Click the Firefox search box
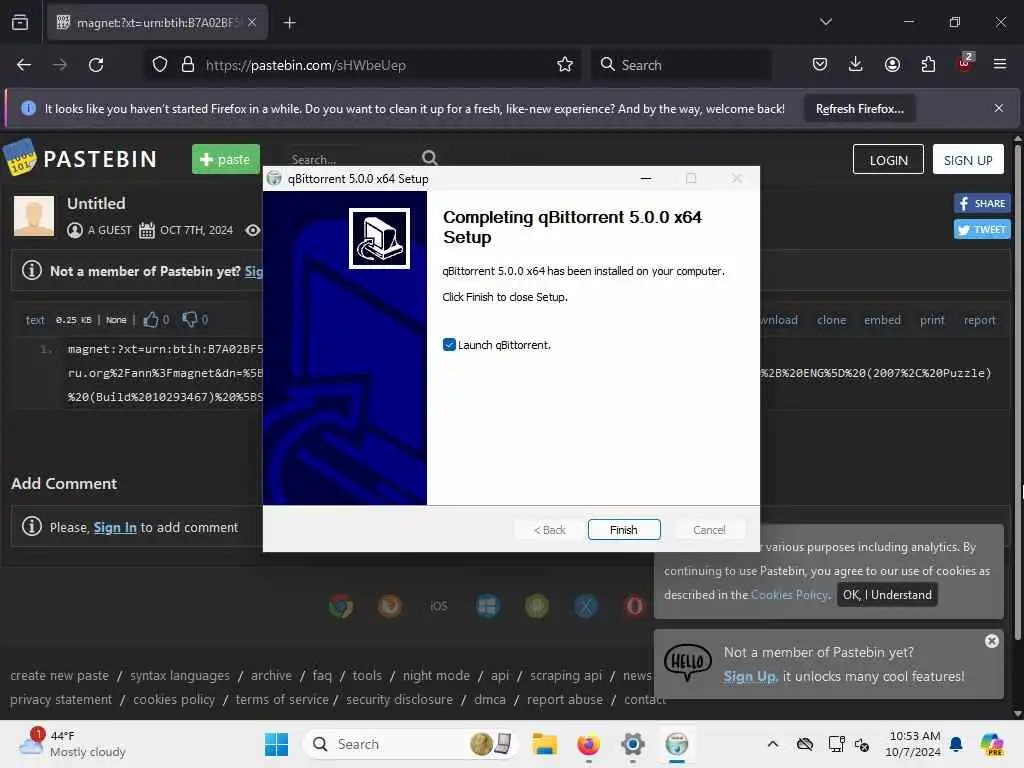Viewport: 1024px width, 768px height. coord(682,65)
